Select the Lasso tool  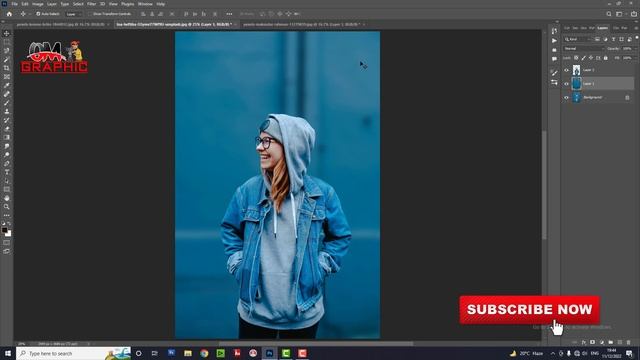[7, 51]
